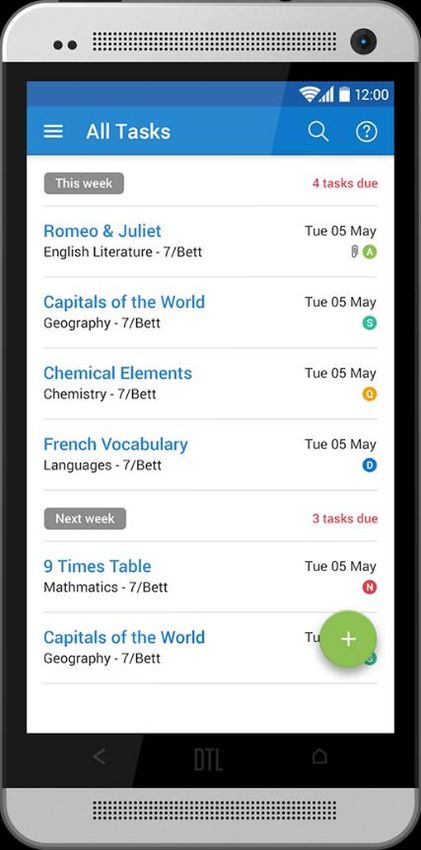The height and width of the screenshot is (850, 421).
Task: Tap the Android back navigation button
Action: (99, 756)
